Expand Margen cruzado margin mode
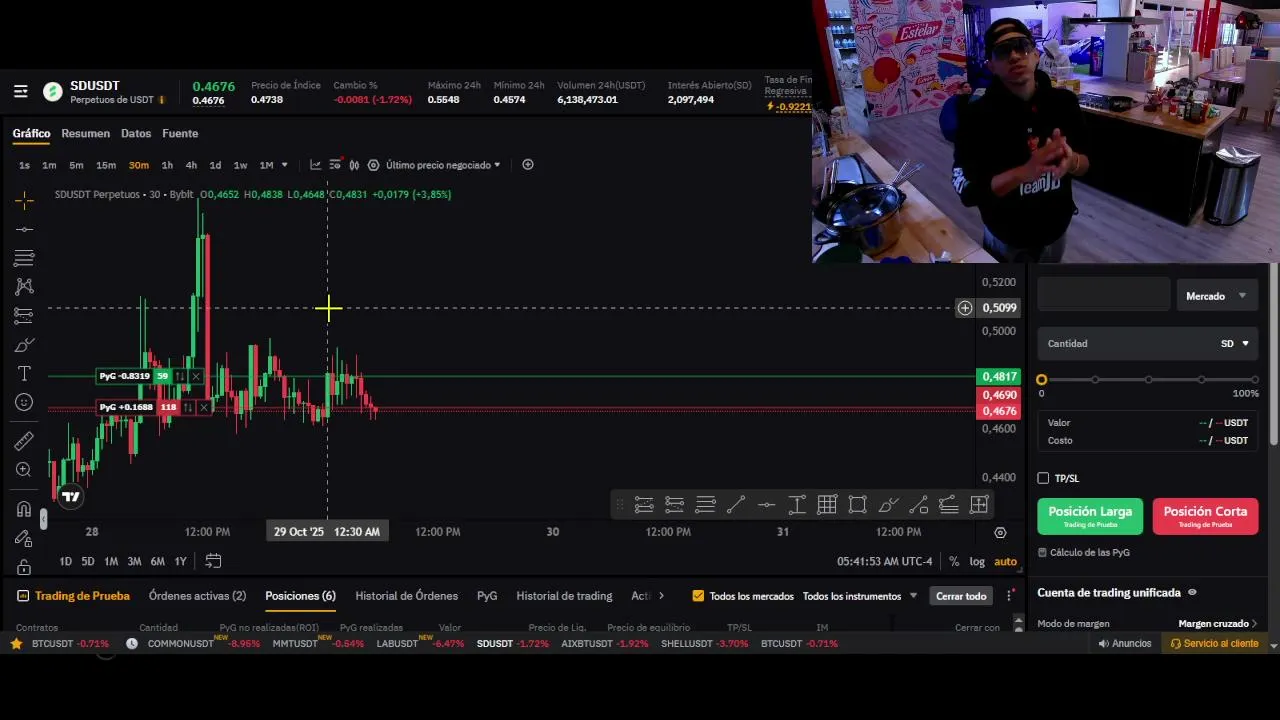 point(1218,624)
